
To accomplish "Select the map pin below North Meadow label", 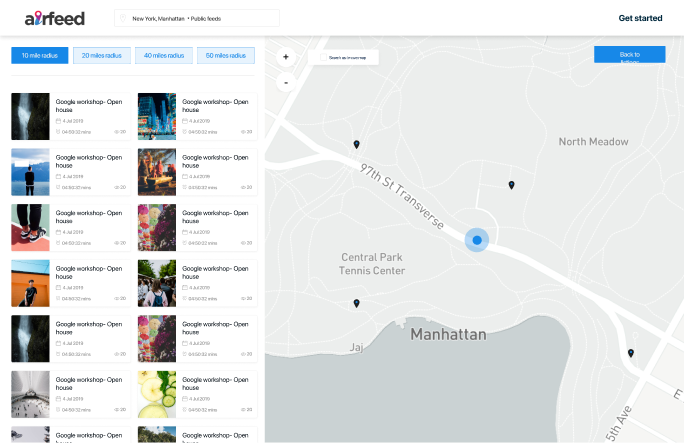I will 512,185.
